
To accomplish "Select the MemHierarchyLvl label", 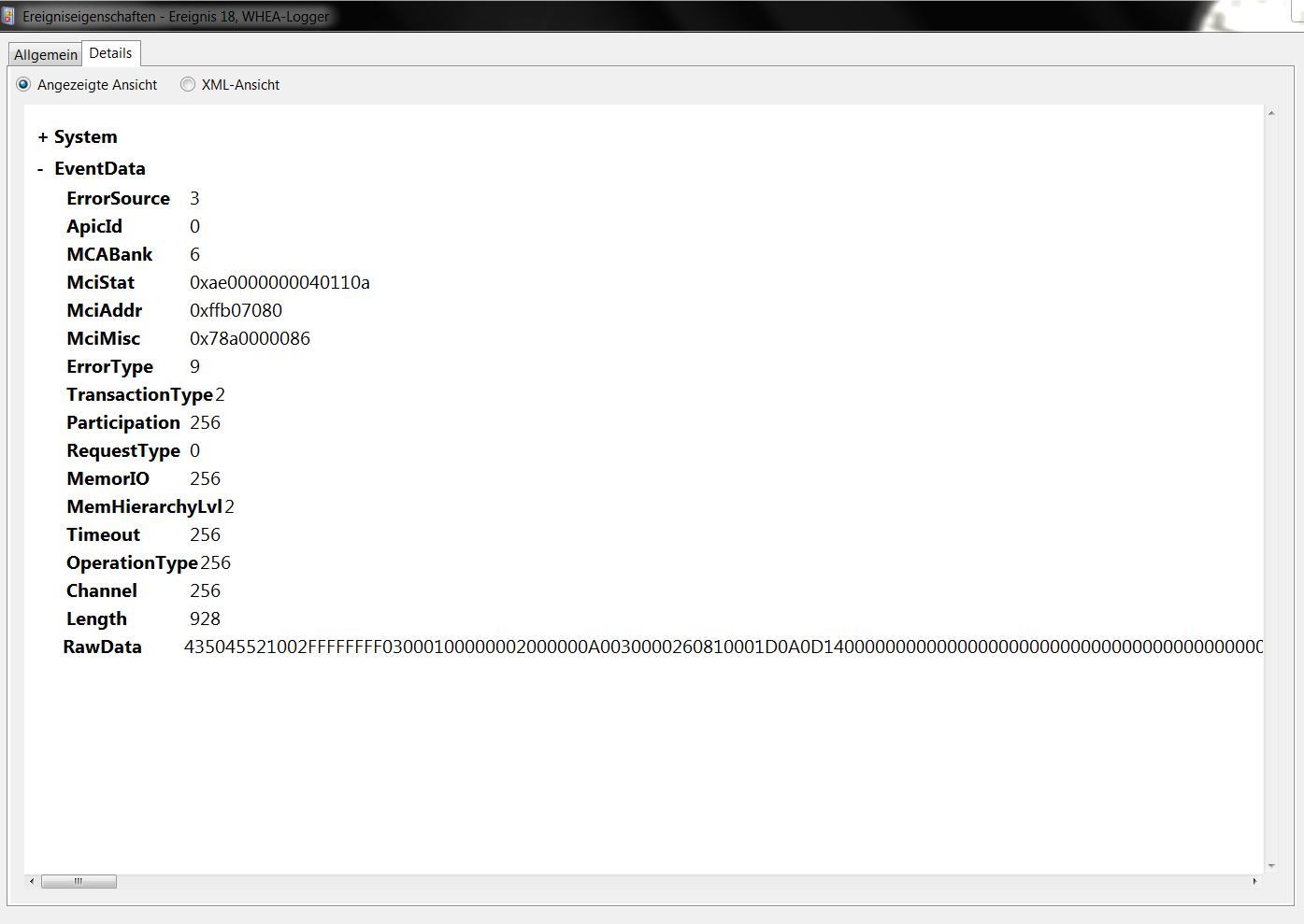I will (x=145, y=507).
